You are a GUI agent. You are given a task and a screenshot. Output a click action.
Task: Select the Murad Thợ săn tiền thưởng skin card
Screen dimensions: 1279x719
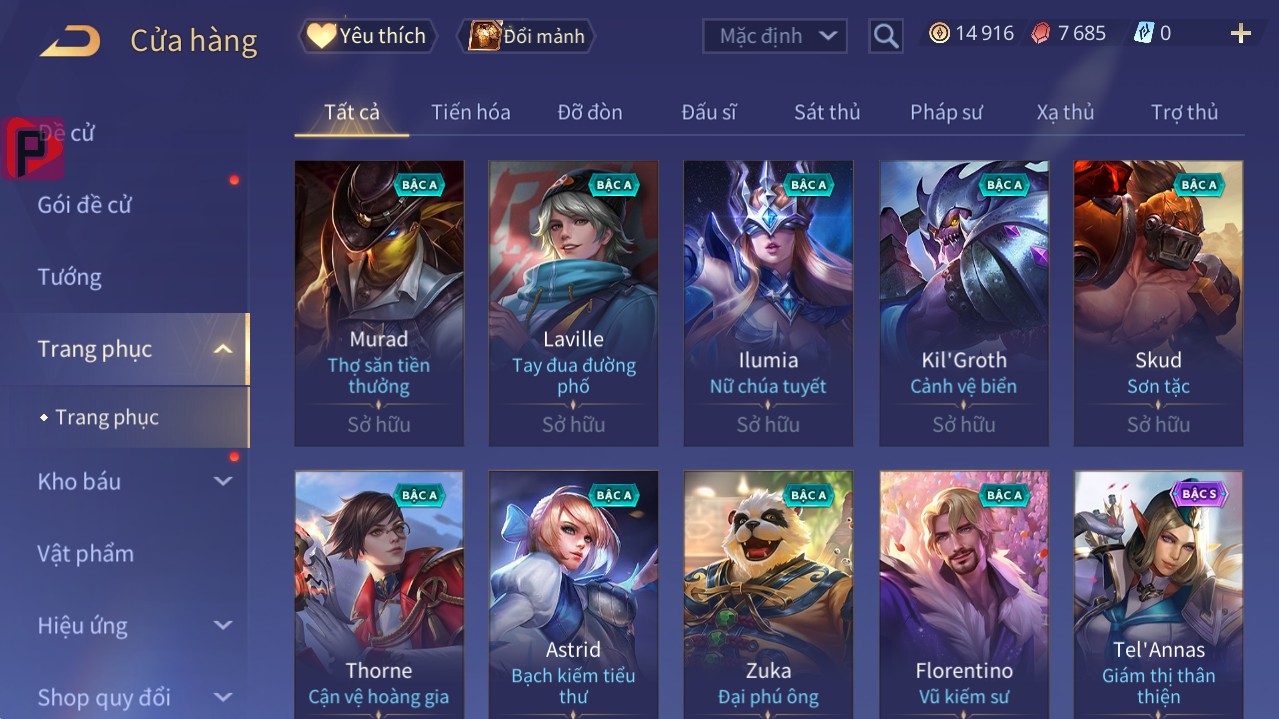[x=379, y=303]
